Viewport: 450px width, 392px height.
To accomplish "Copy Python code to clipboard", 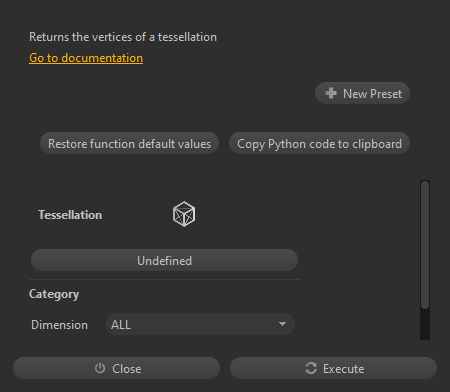I will 319,144.
